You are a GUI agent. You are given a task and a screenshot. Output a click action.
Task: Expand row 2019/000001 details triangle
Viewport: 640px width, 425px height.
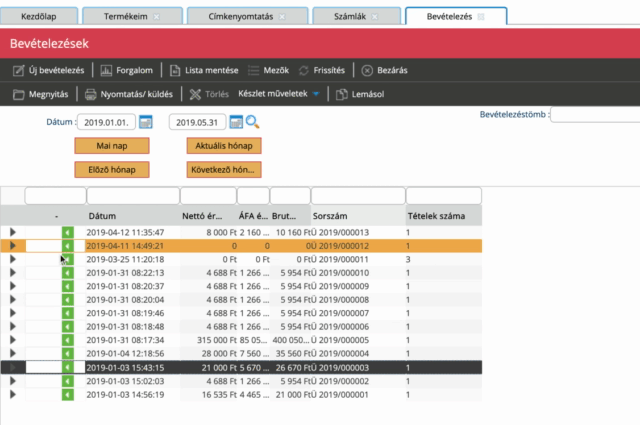[x=13, y=395]
